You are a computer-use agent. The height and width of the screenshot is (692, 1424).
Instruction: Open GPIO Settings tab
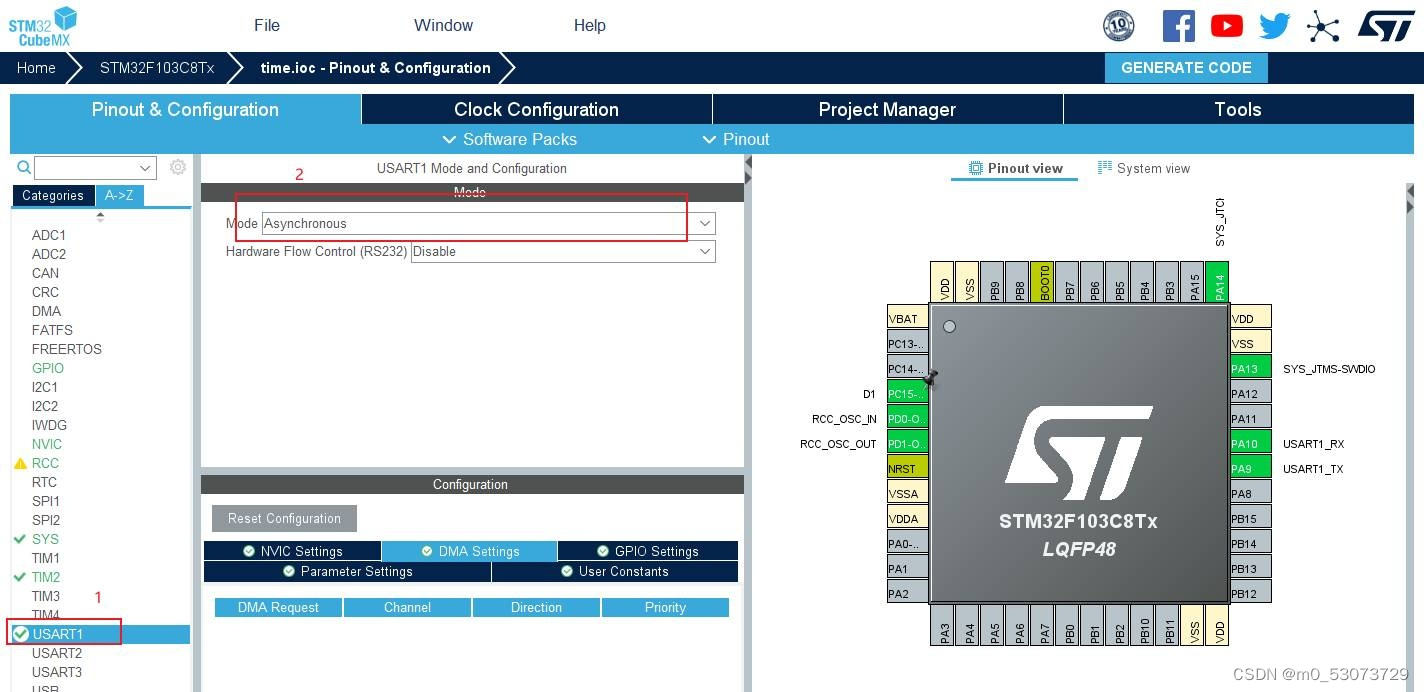[648, 551]
